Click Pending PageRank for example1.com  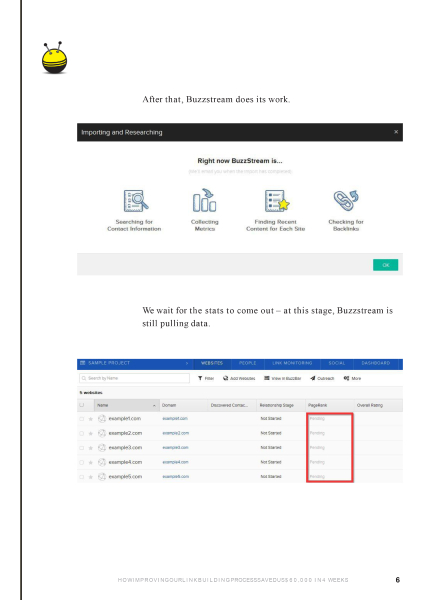tap(317, 419)
